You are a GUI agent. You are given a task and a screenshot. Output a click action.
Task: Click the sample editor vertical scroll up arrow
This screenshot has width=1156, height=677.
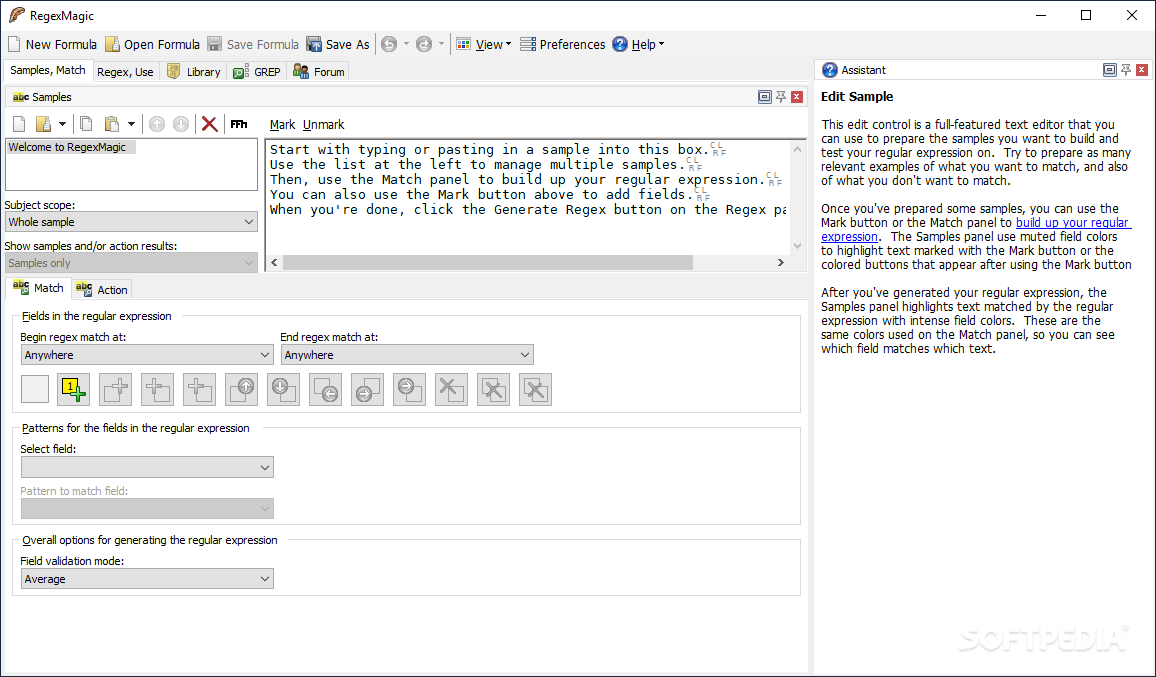[798, 149]
